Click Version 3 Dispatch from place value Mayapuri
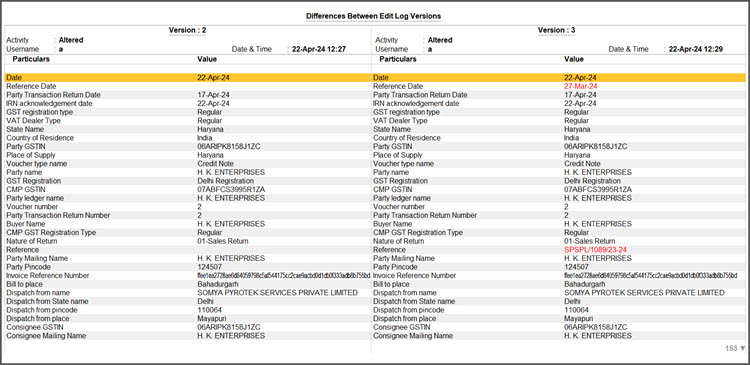Image resolution: width=750 pixels, height=365 pixels. tap(579, 319)
